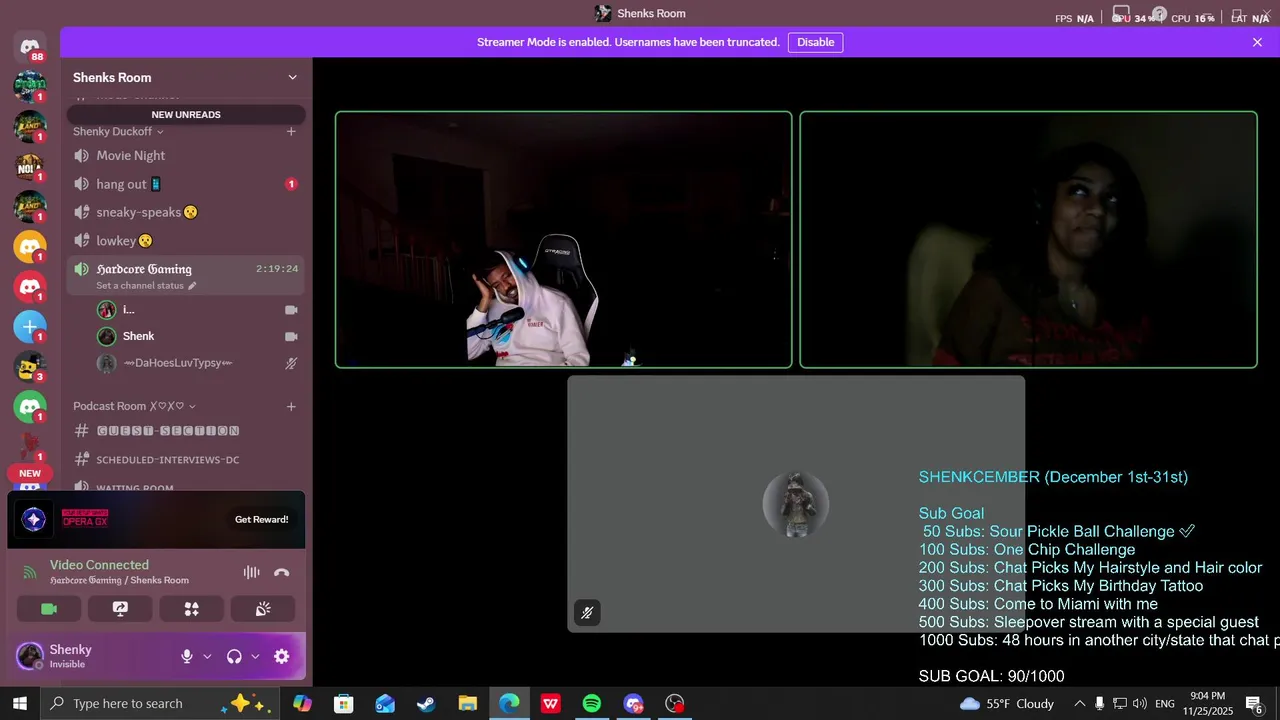Click muted mic badge on gray tile
This screenshot has height=720, width=1280.
coord(587,613)
